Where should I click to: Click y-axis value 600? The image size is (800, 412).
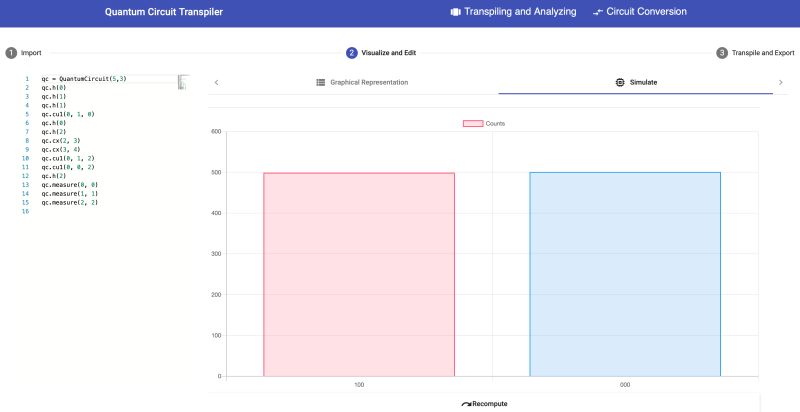coord(216,132)
